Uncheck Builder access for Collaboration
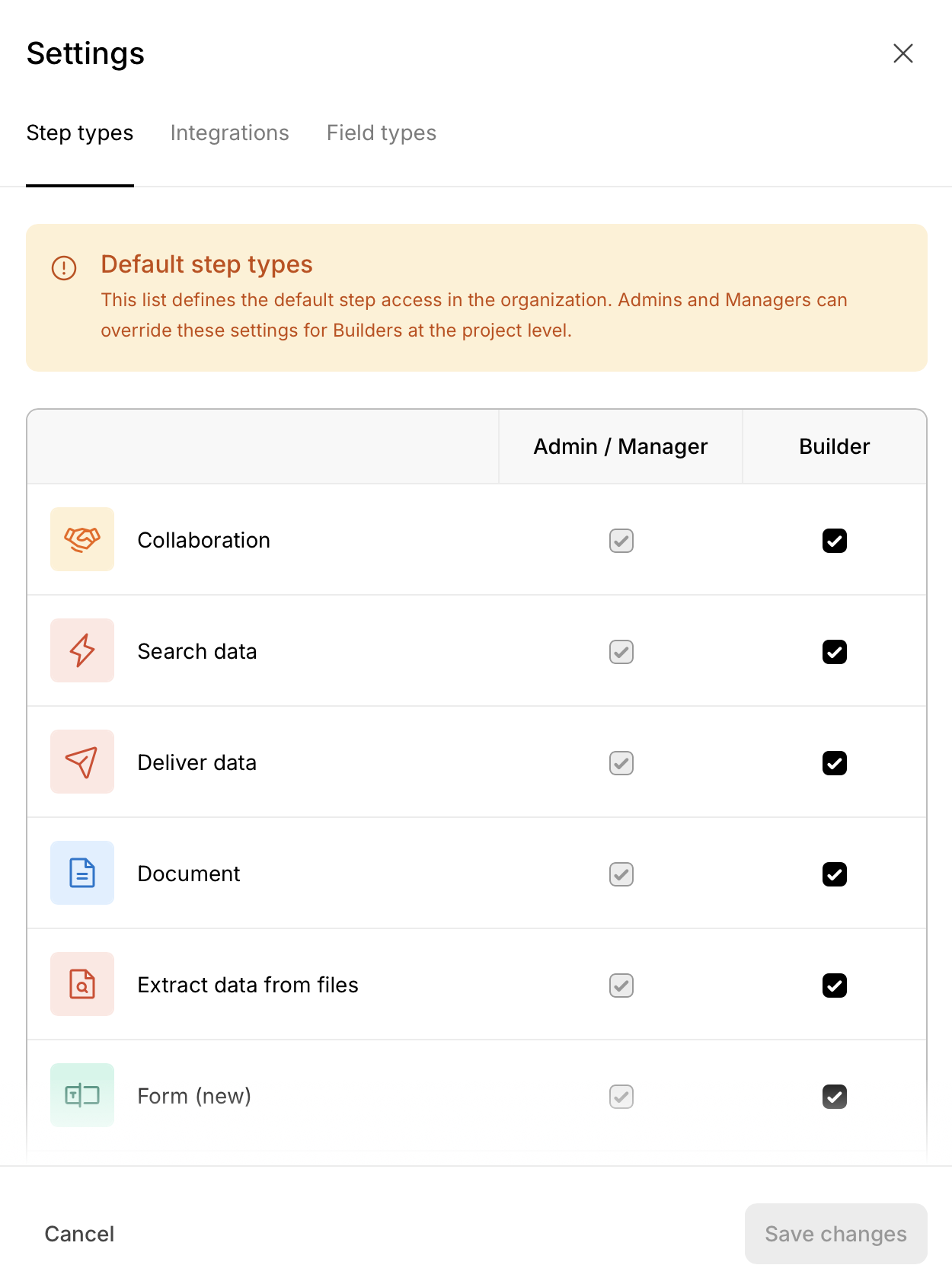The width and height of the screenshot is (952, 1281). point(835,541)
